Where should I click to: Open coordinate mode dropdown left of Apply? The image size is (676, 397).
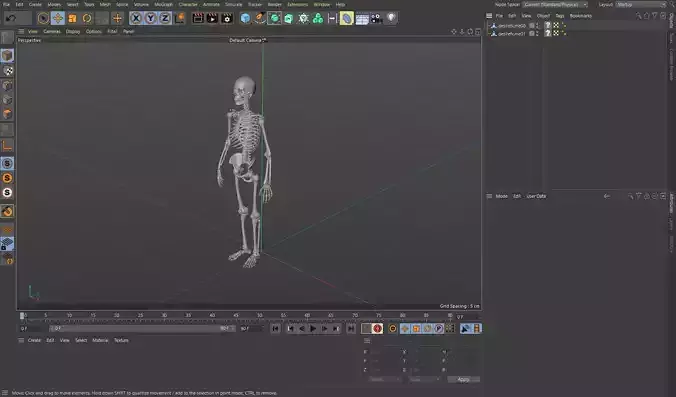pos(424,380)
